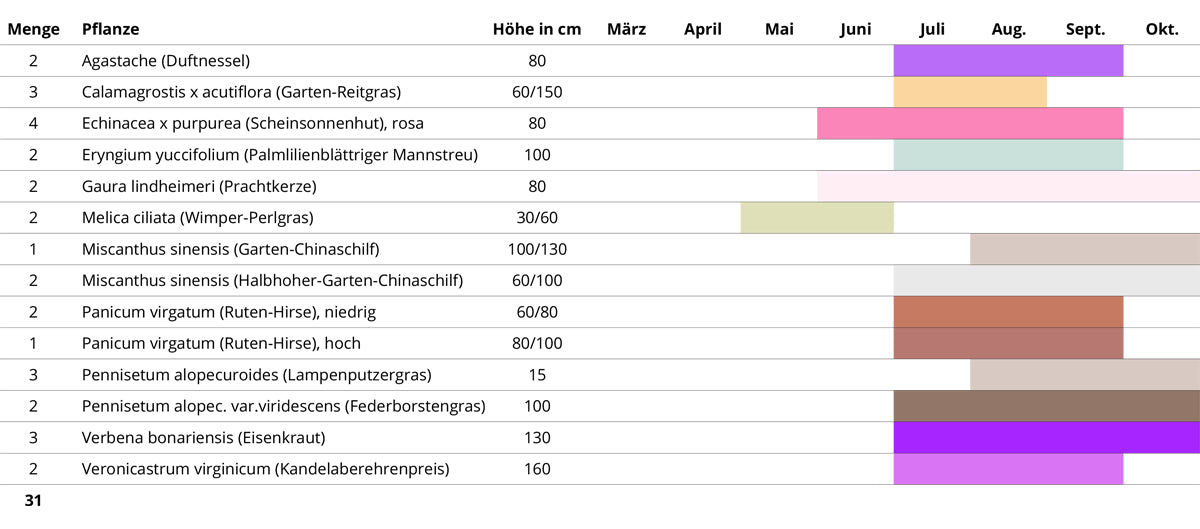Select the height value 60/150
Screen dimensions: 1200x529
[x=537, y=92]
